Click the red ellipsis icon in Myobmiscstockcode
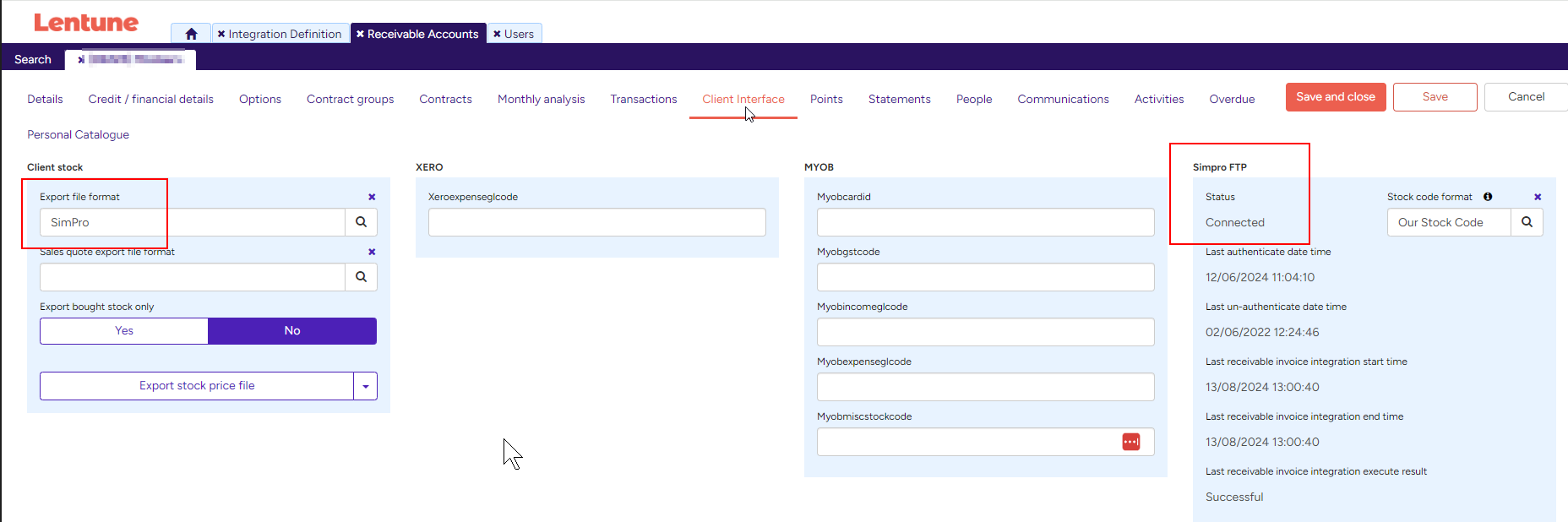 point(1131,442)
